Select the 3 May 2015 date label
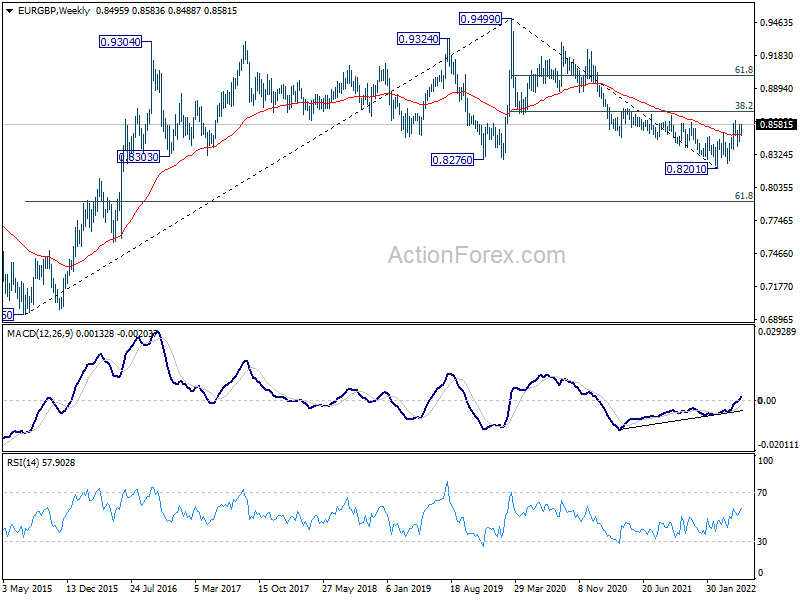The image size is (800, 600). pos(28,589)
